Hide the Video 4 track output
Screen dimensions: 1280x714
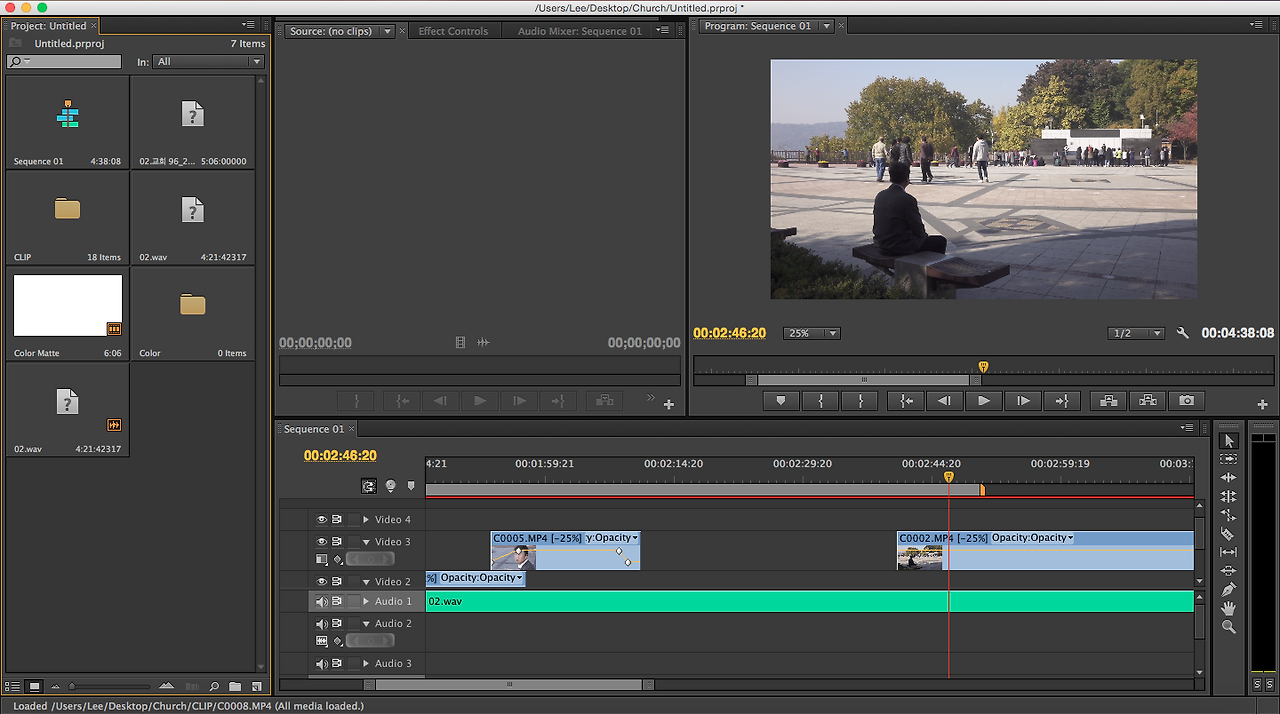tap(322, 520)
